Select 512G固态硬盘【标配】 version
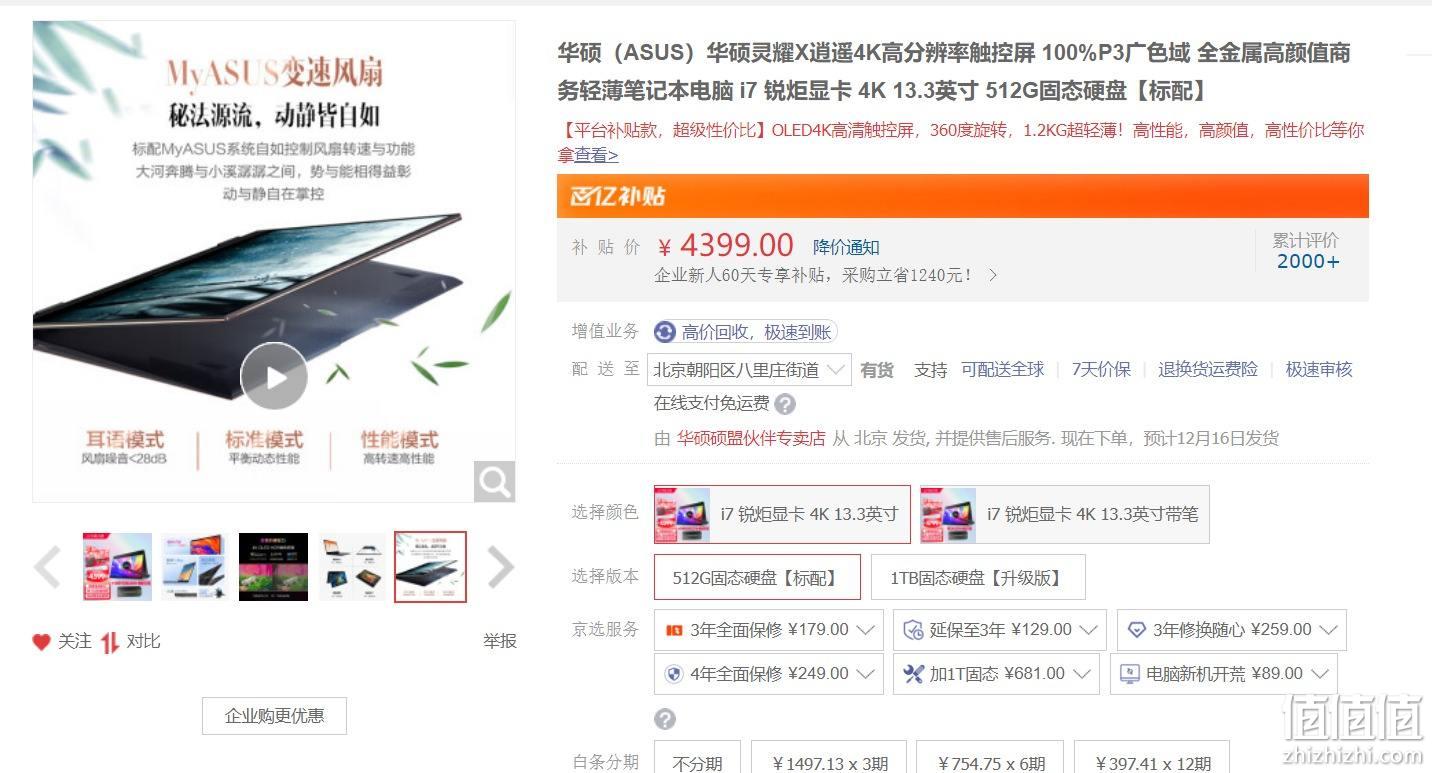This screenshot has height=773, width=1432. [757, 577]
